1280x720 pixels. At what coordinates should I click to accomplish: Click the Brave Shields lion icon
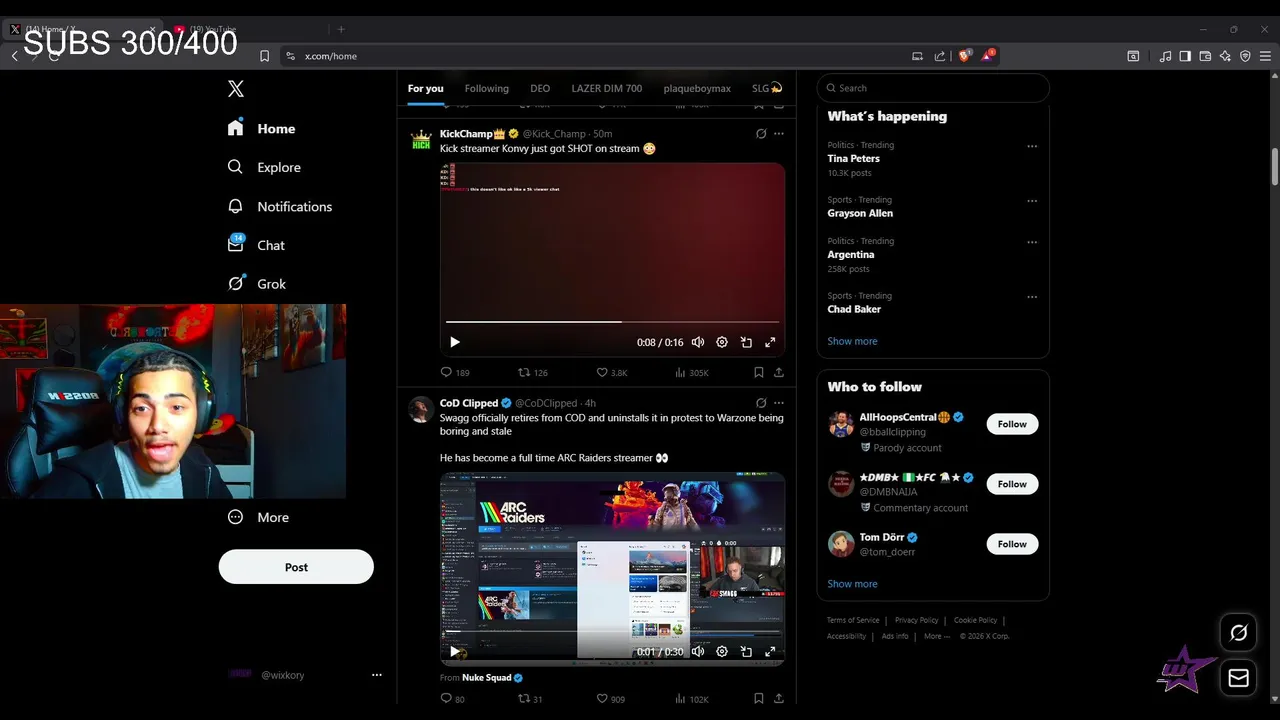[964, 56]
